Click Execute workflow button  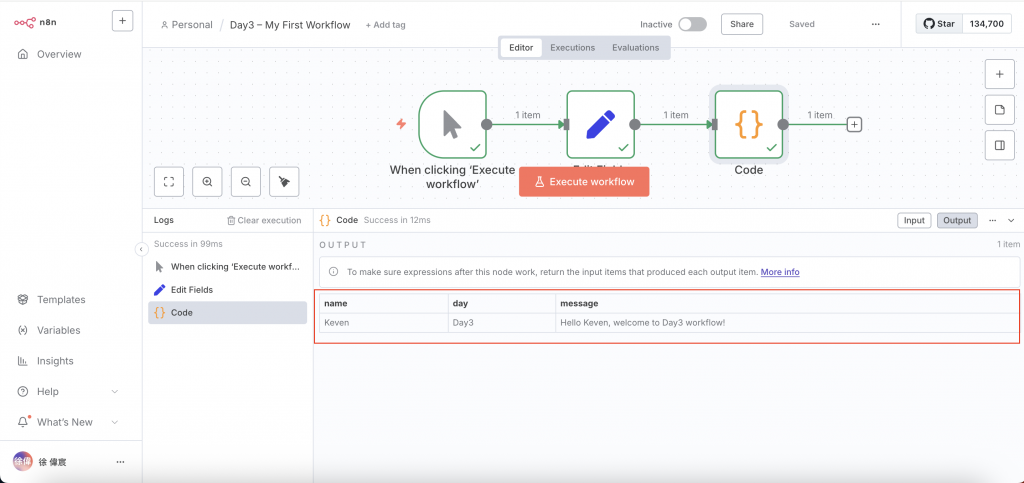click(x=584, y=181)
